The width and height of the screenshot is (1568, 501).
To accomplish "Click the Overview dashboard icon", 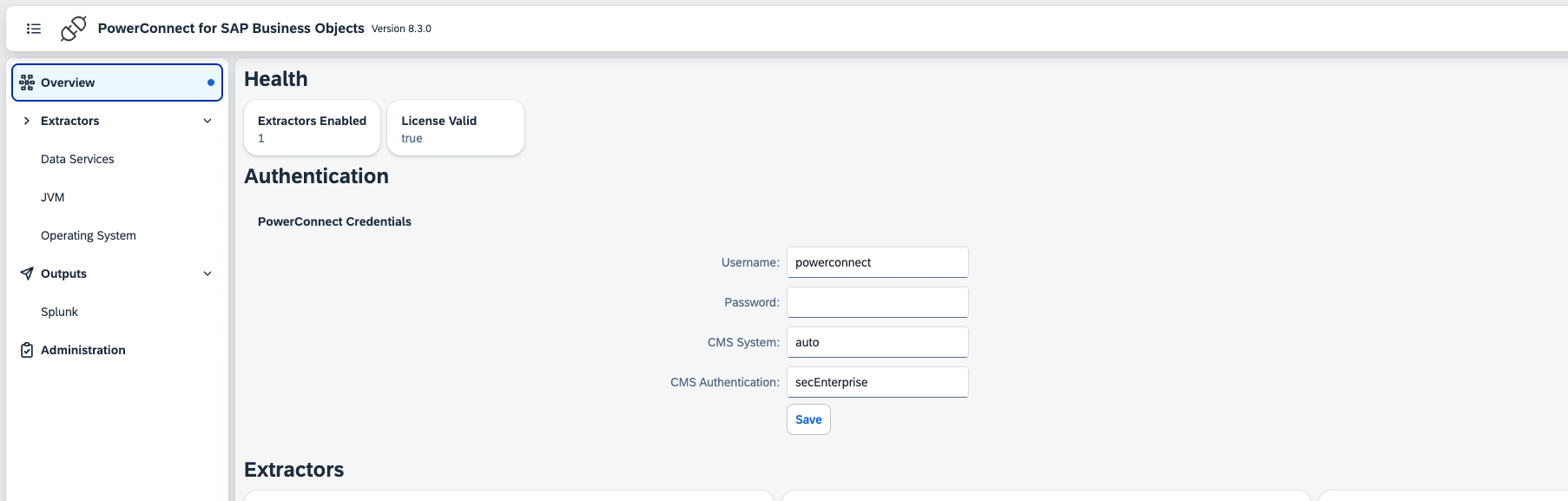I will 27,82.
